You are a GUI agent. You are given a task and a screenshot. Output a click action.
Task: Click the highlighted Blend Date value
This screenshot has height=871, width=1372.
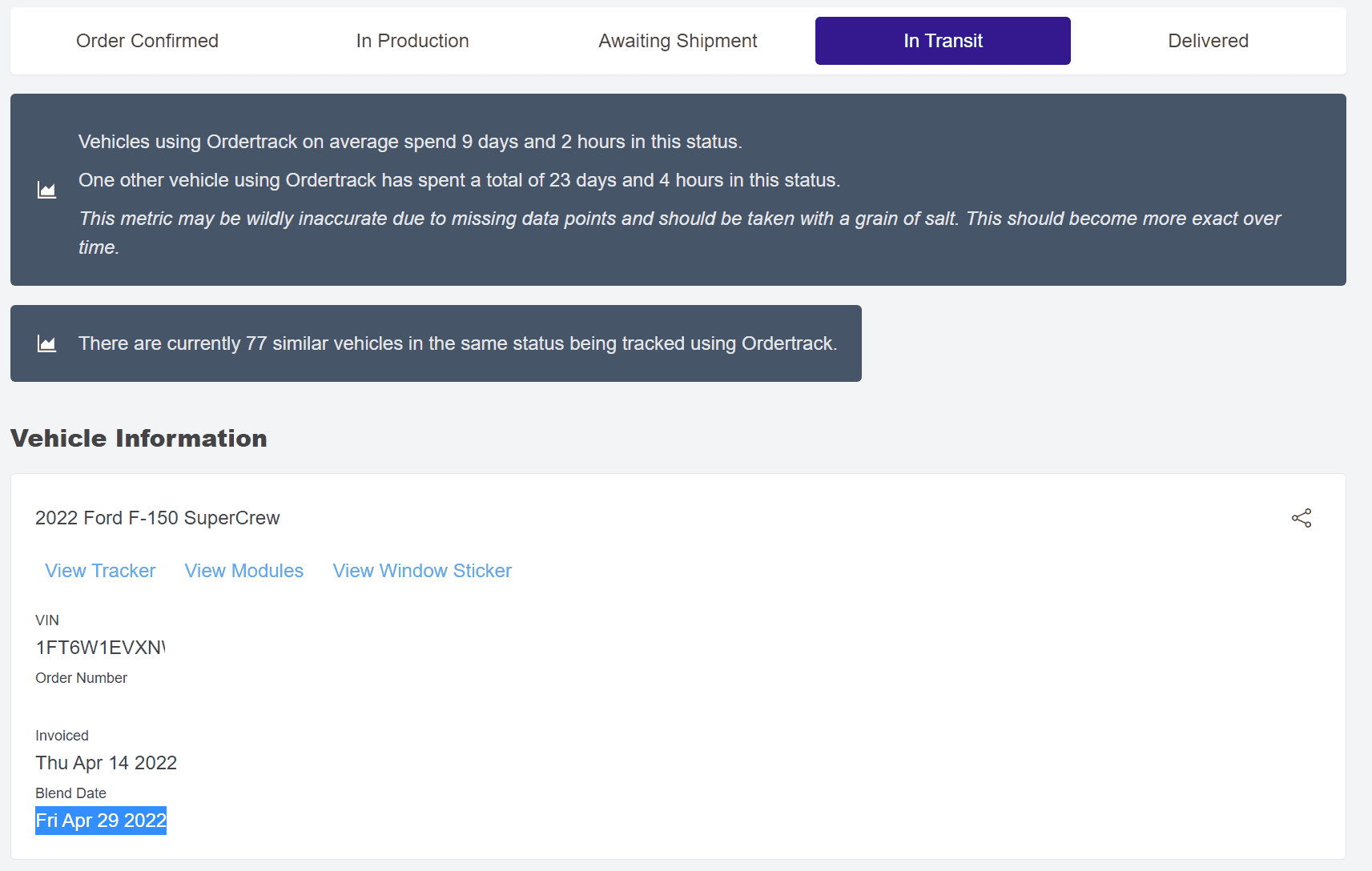point(101,821)
